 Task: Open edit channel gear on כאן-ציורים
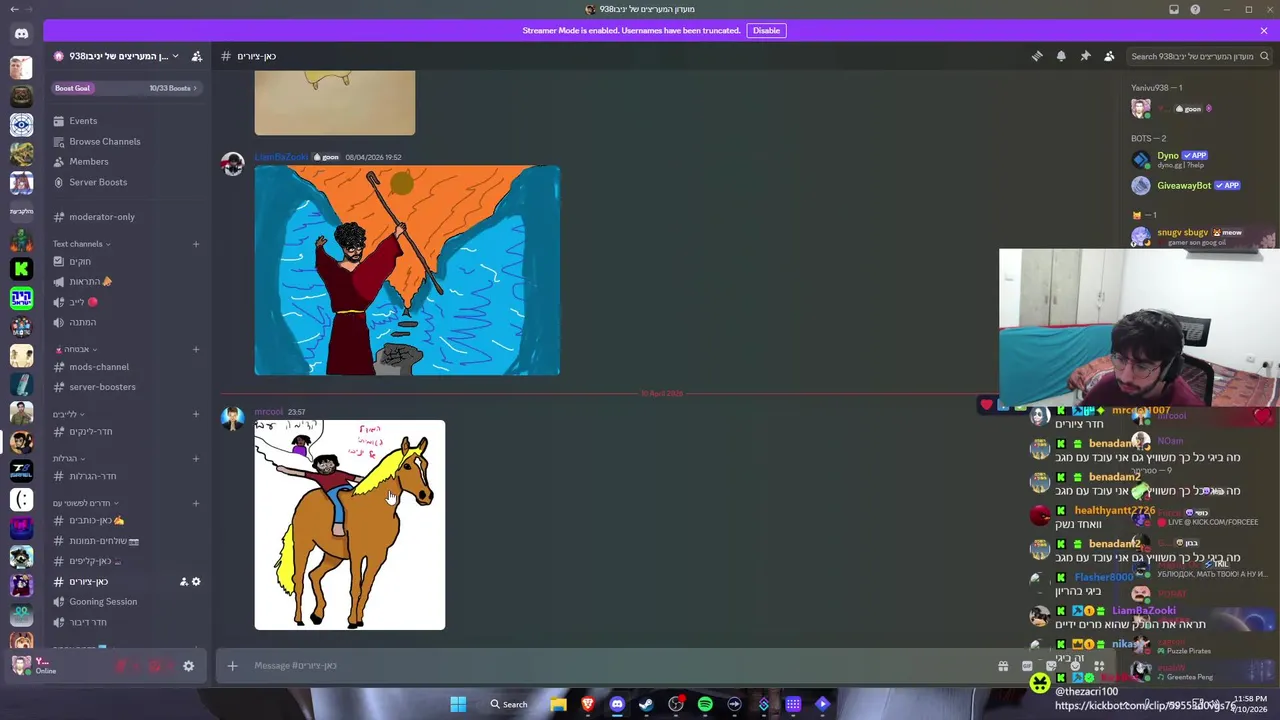click(196, 581)
